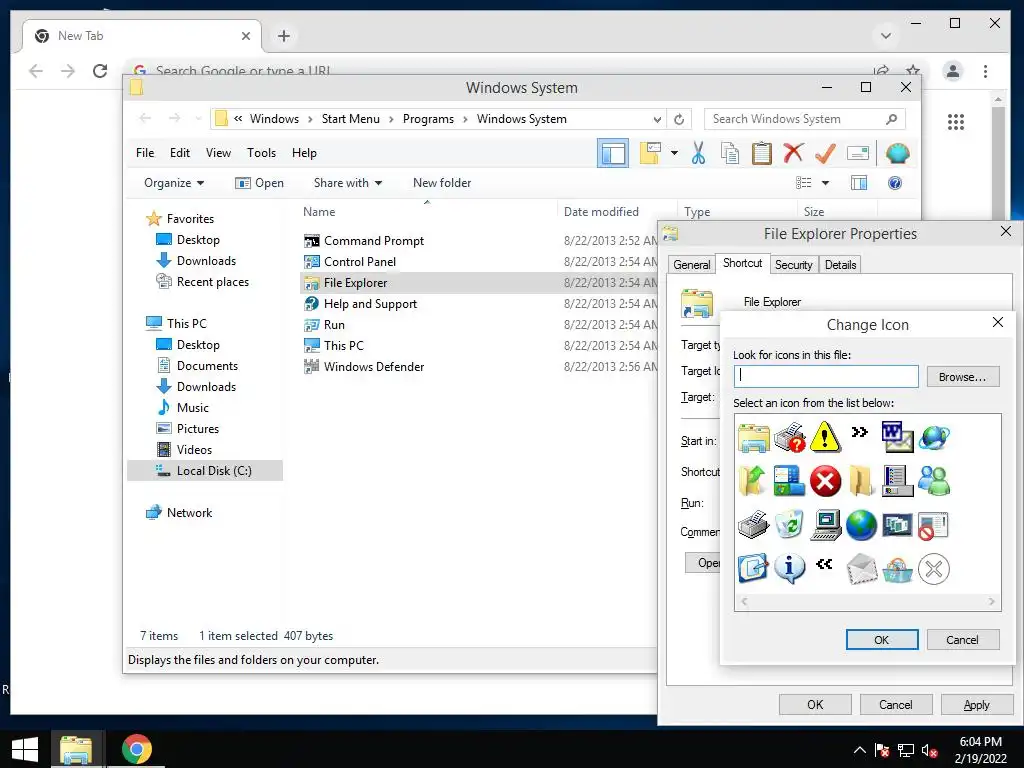This screenshot has width=1024, height=768.
Task: Click the Look for icons file path field
Action: tap(826, 376)
